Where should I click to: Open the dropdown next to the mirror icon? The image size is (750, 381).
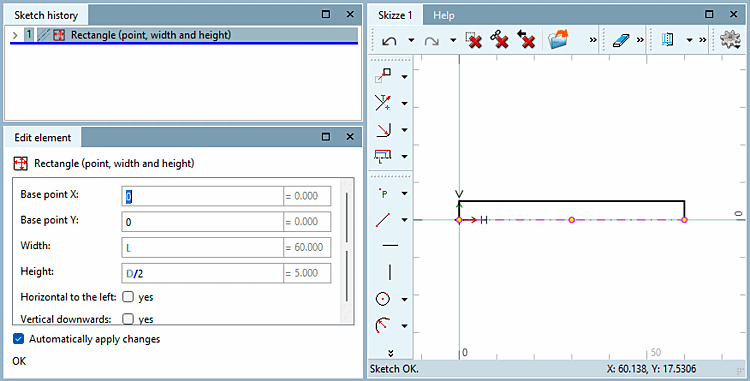pos(689,41)
